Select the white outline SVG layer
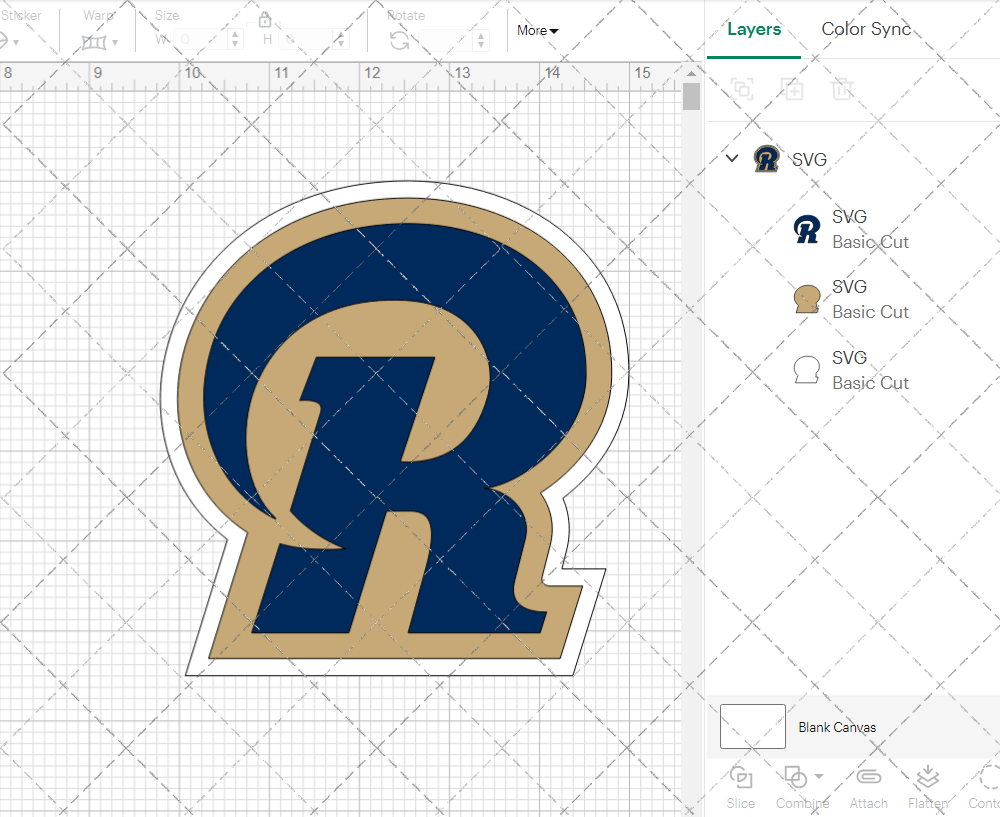 [853, 370]
